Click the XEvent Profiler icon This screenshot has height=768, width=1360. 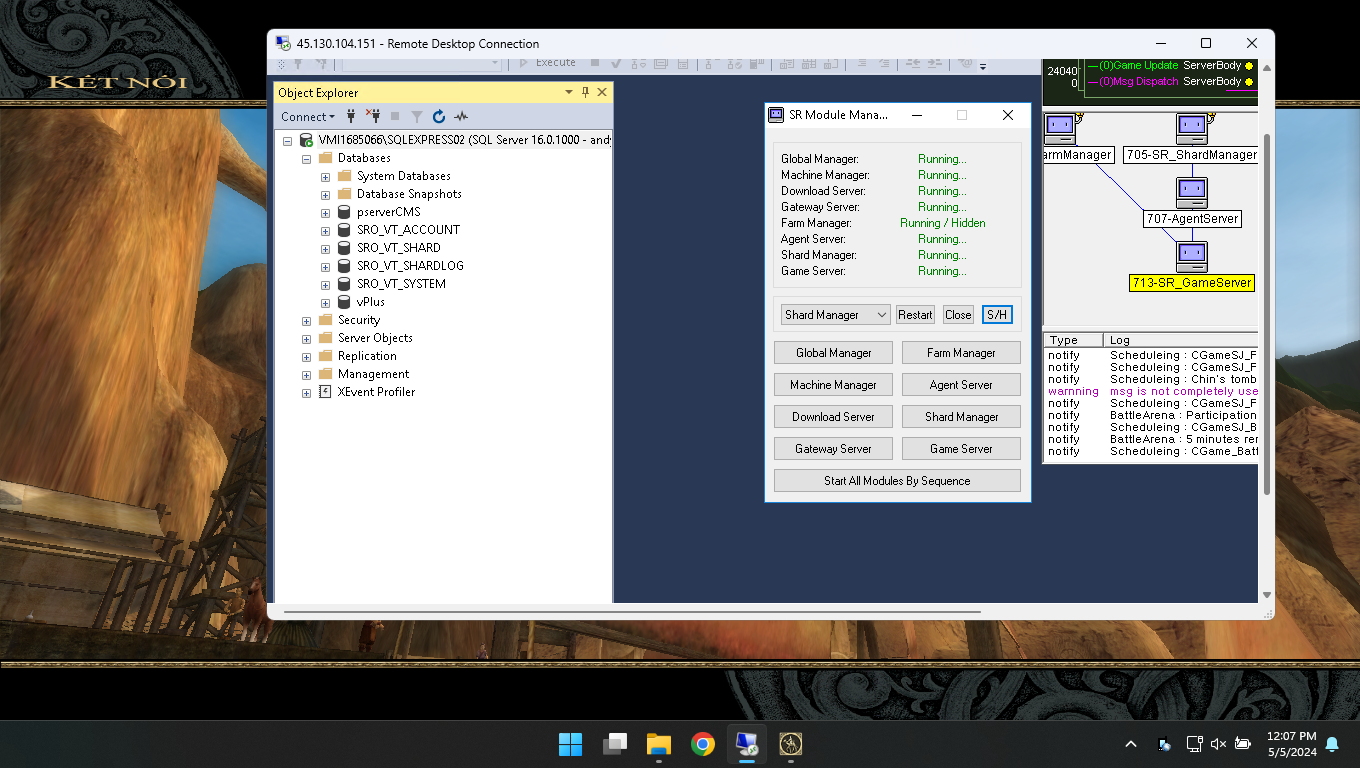325,392
